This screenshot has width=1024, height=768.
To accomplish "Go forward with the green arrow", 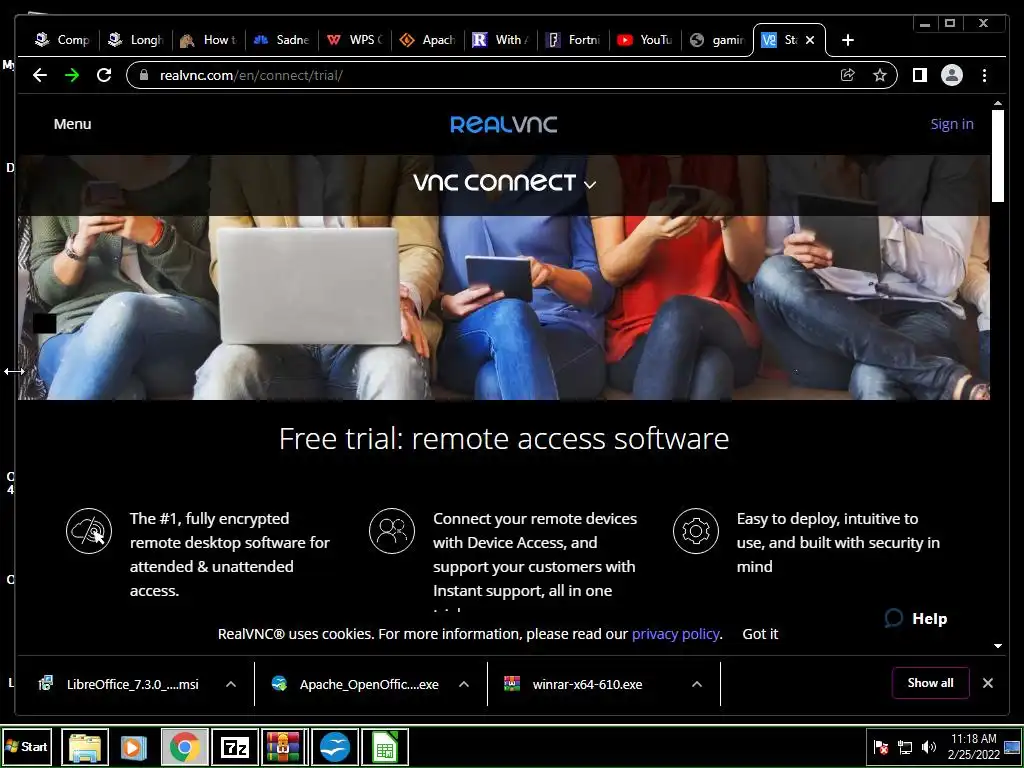I will coord(72,75).
